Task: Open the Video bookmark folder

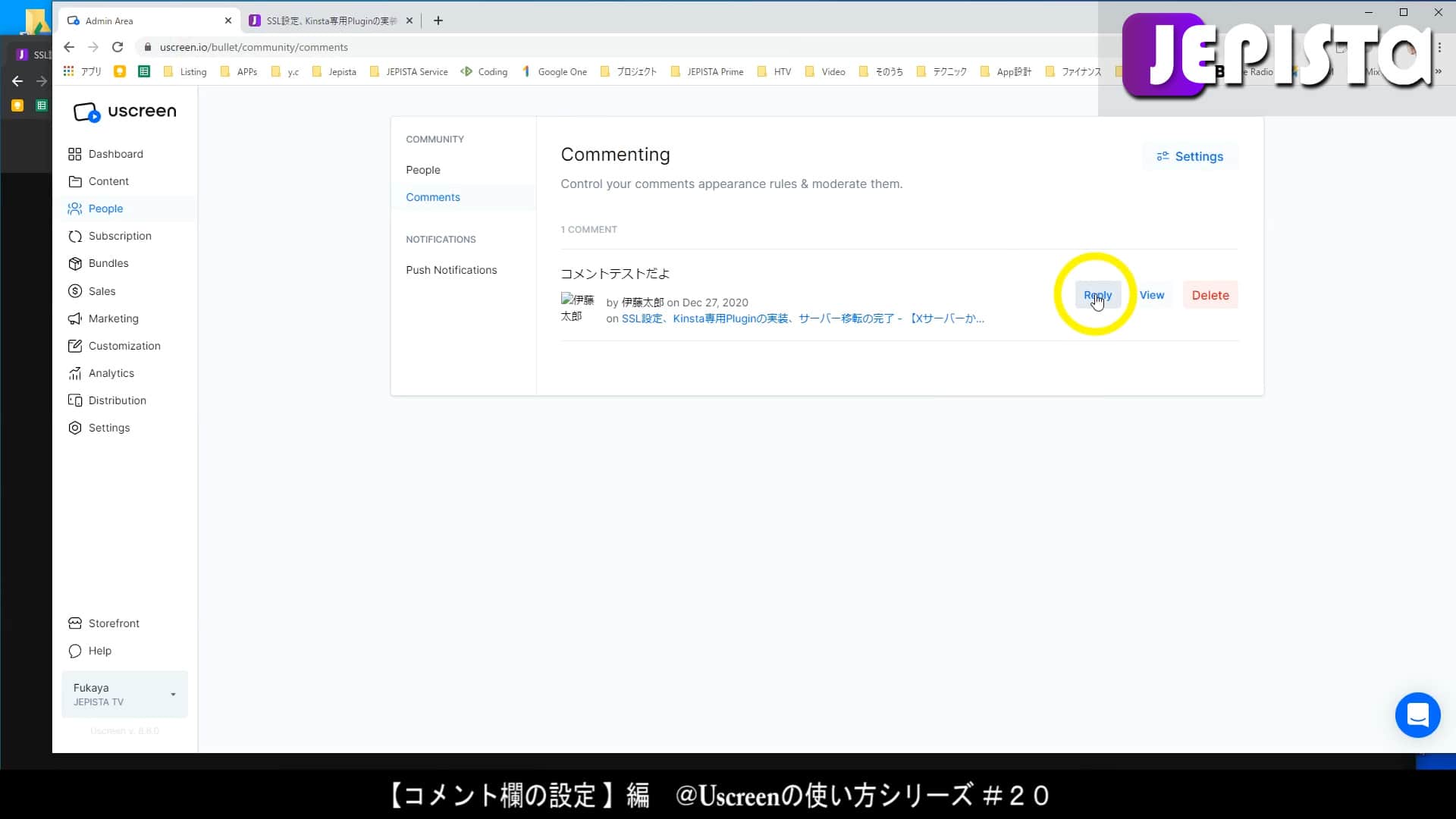Action: 825,71
